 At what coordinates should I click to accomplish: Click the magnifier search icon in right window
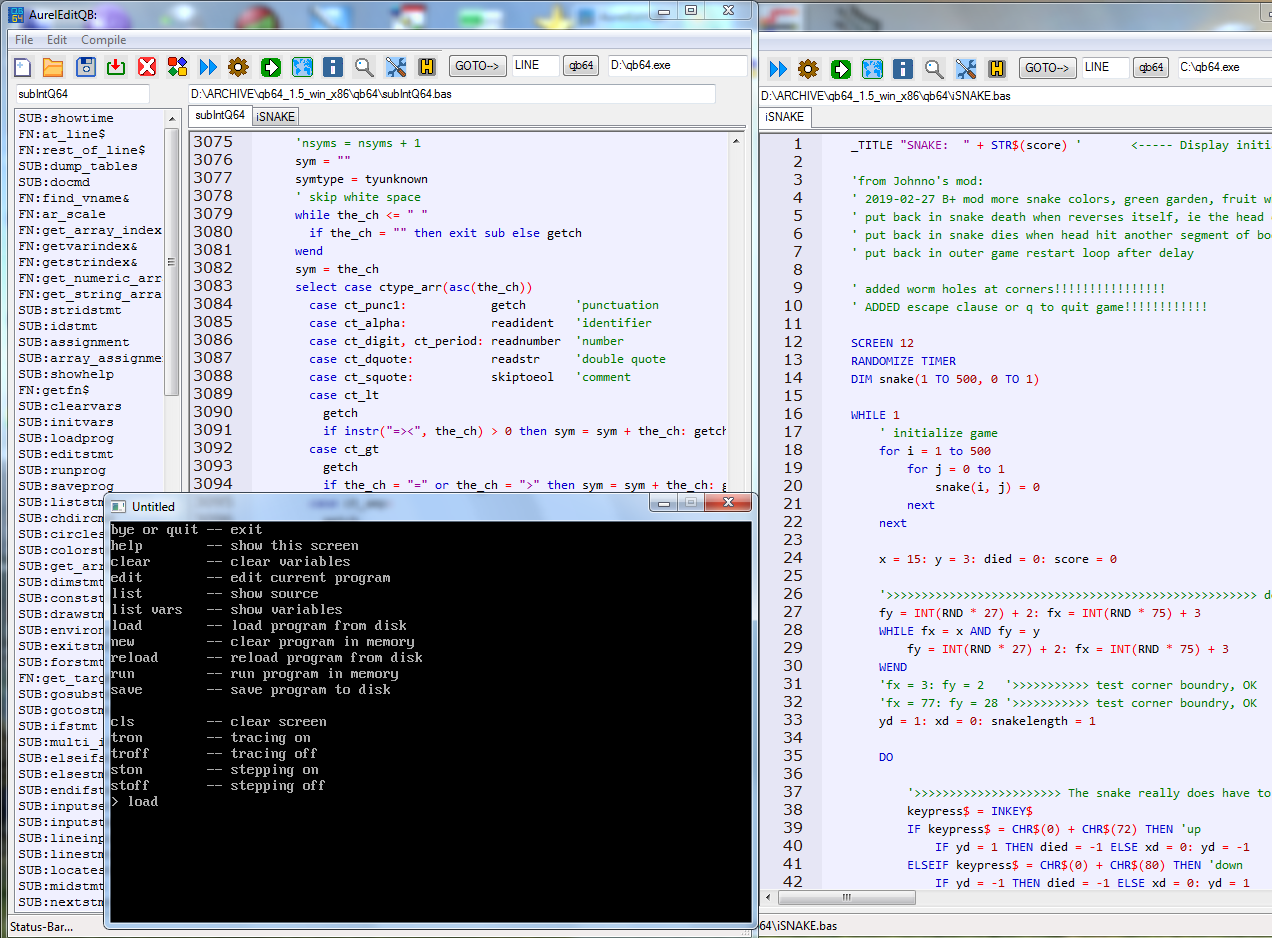[934, 68]
